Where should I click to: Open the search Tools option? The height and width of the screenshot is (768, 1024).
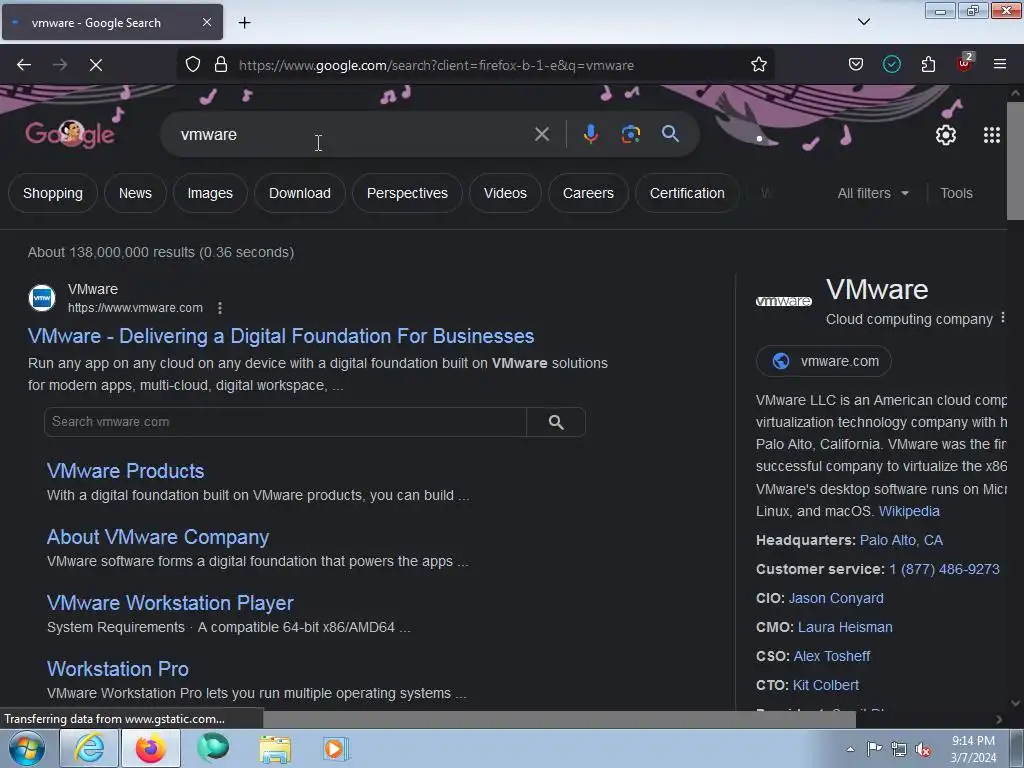click(x=956, y=193)
